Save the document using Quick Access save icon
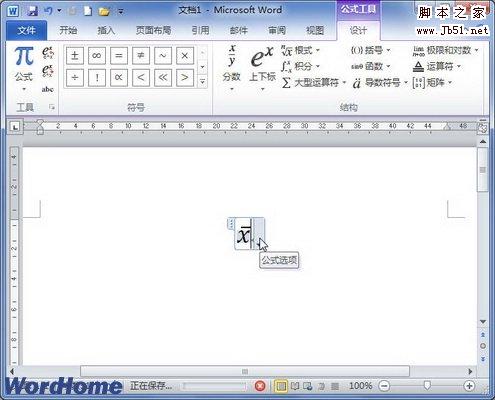Image resolution: width=495 pixels, height=400 pixels. click(32, 11)
